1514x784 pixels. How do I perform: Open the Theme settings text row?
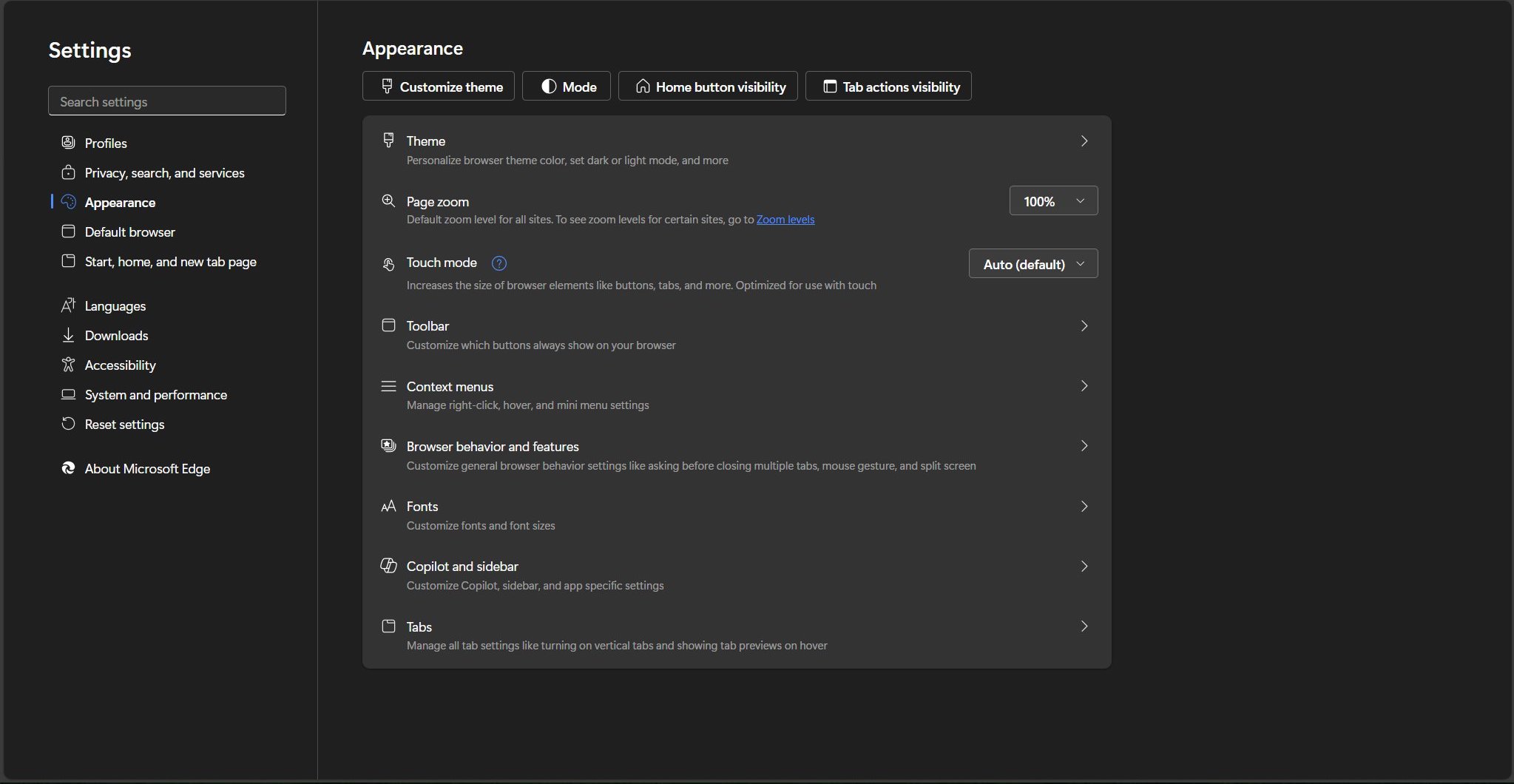pos(737,149)
